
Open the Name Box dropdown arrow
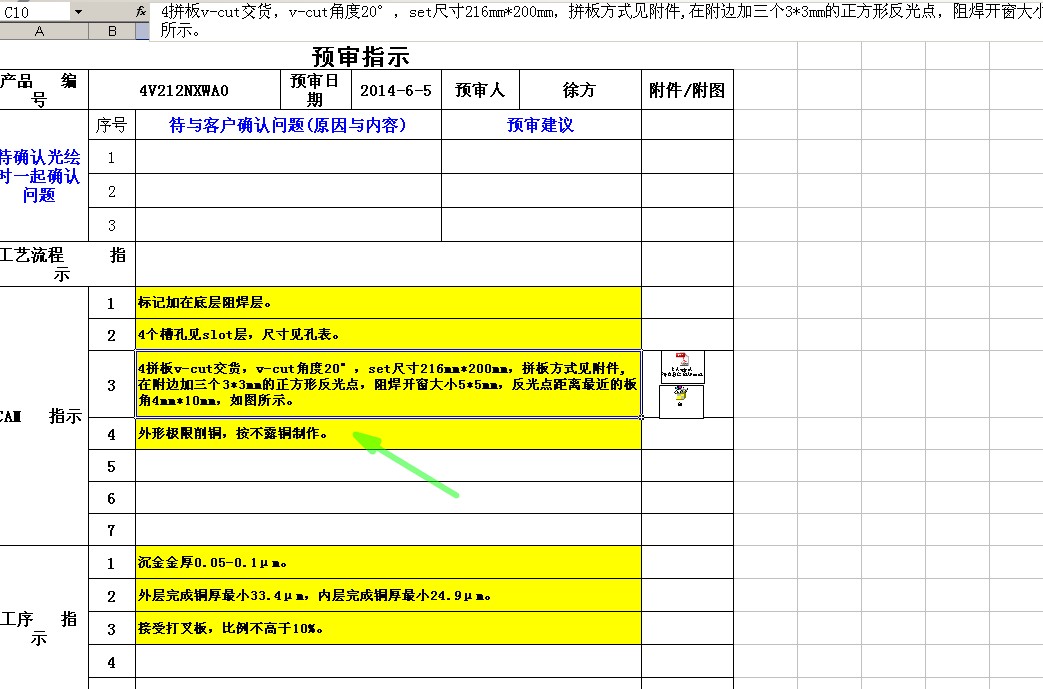(78, 12)
